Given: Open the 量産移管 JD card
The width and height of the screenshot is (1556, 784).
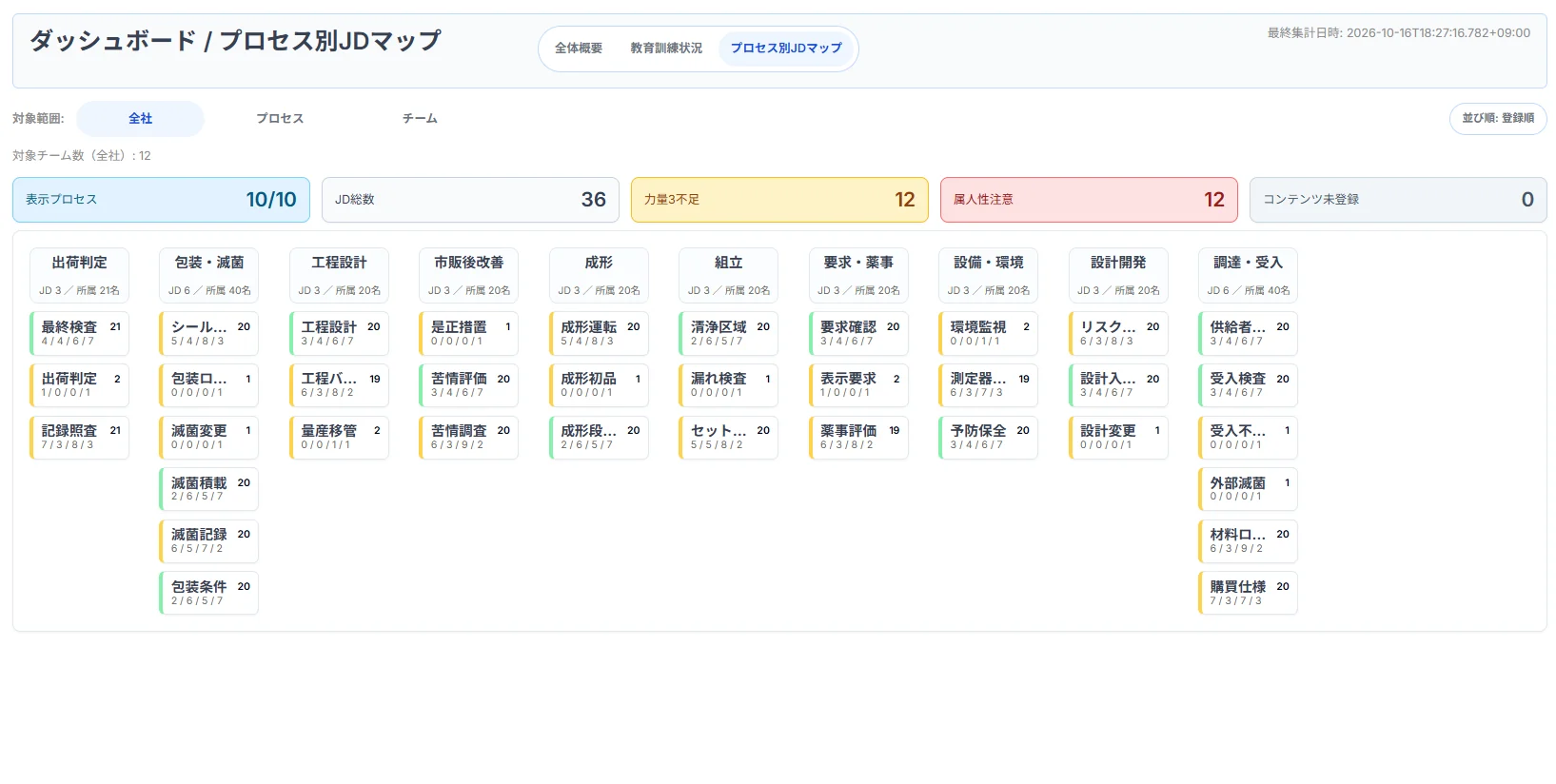Looking at the screenshot, I should (x=339, y=438).
